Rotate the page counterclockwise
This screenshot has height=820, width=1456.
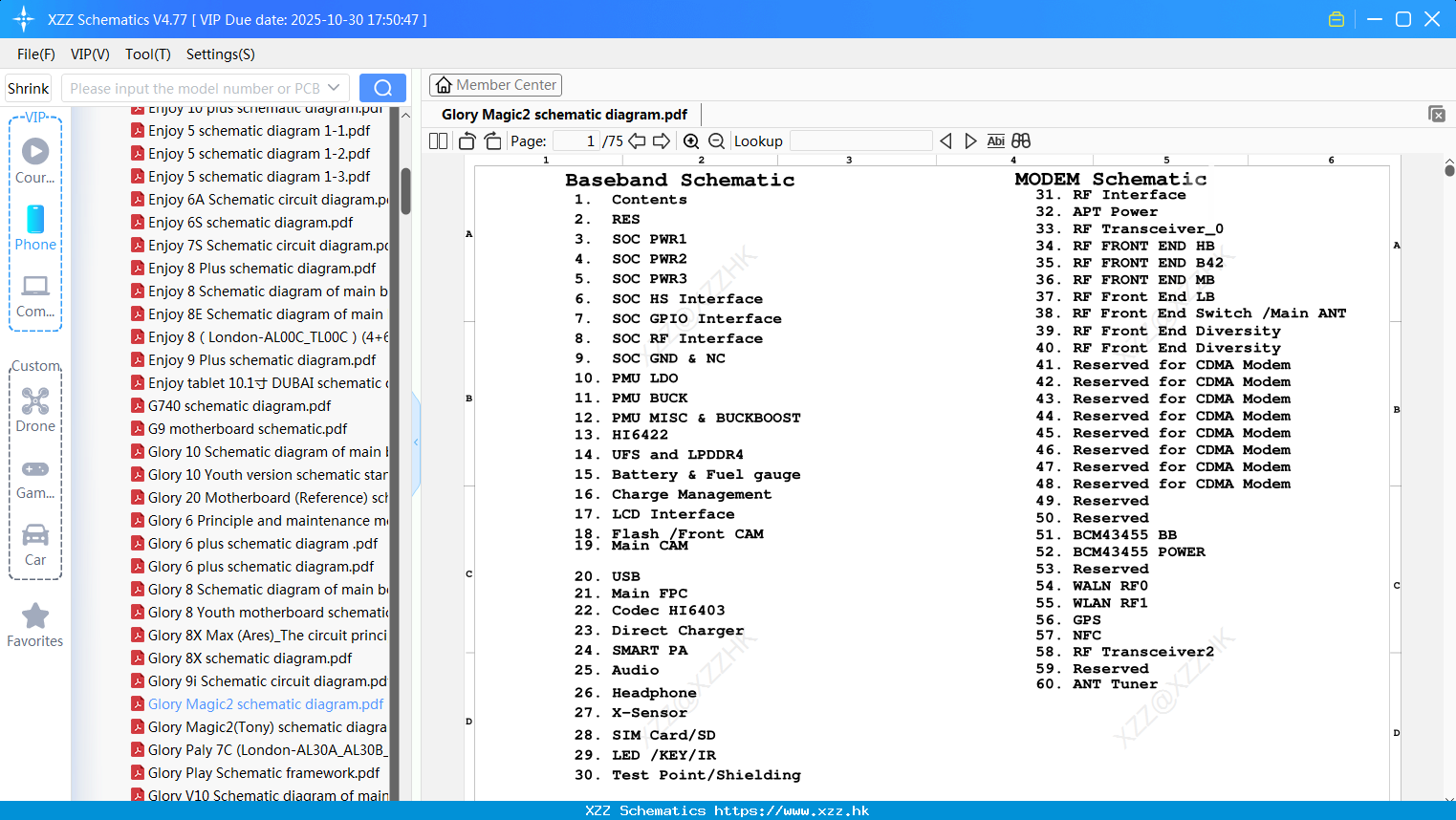click(467, 141)
